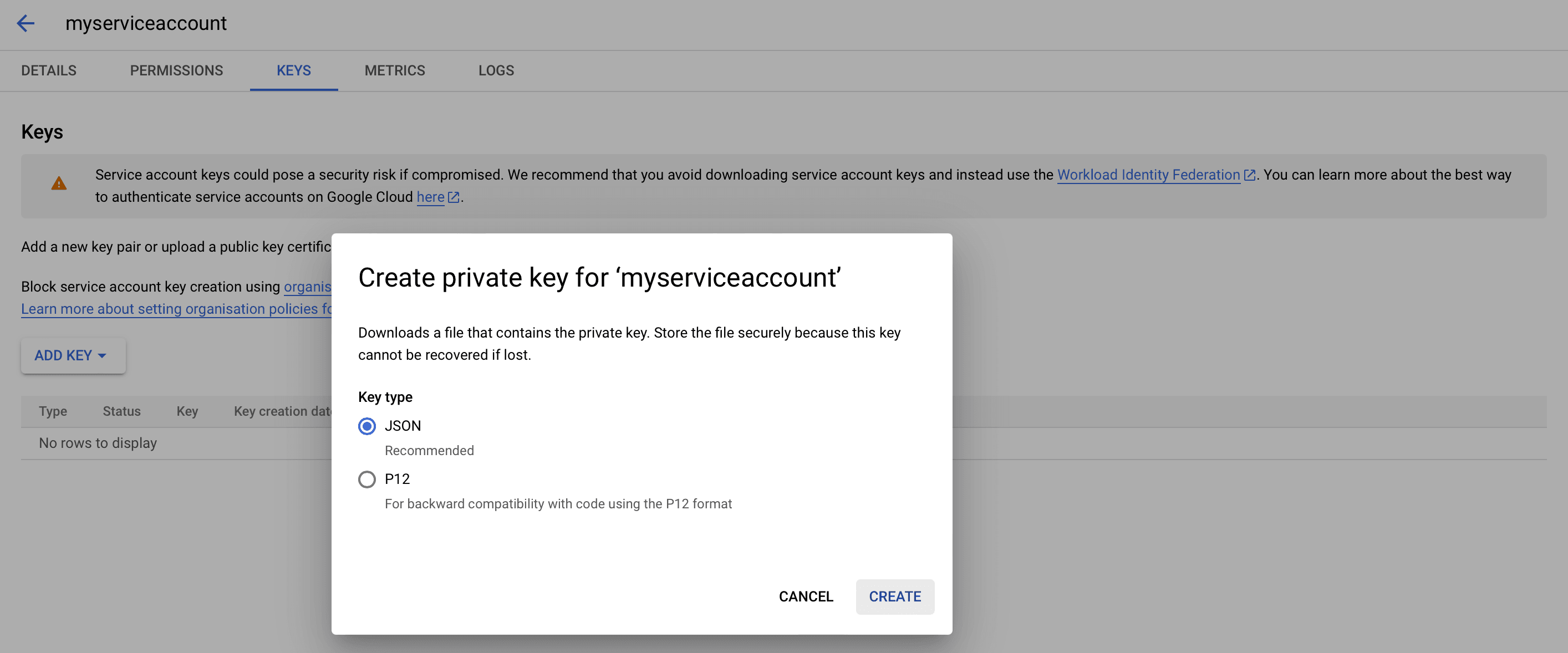Switch to the KEYS tab
1568x653 pixels.
[294, 70]
